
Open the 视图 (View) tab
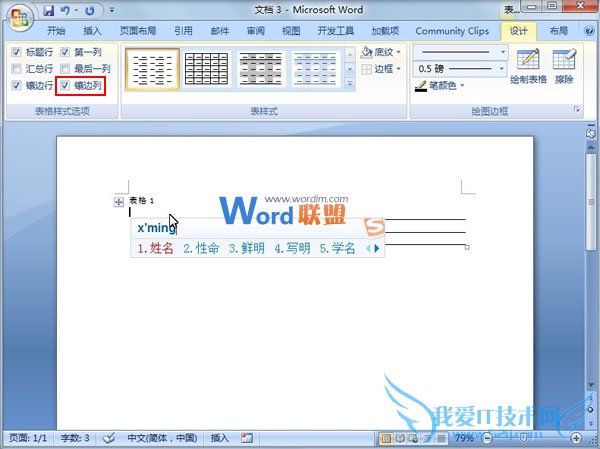(291, 31)
